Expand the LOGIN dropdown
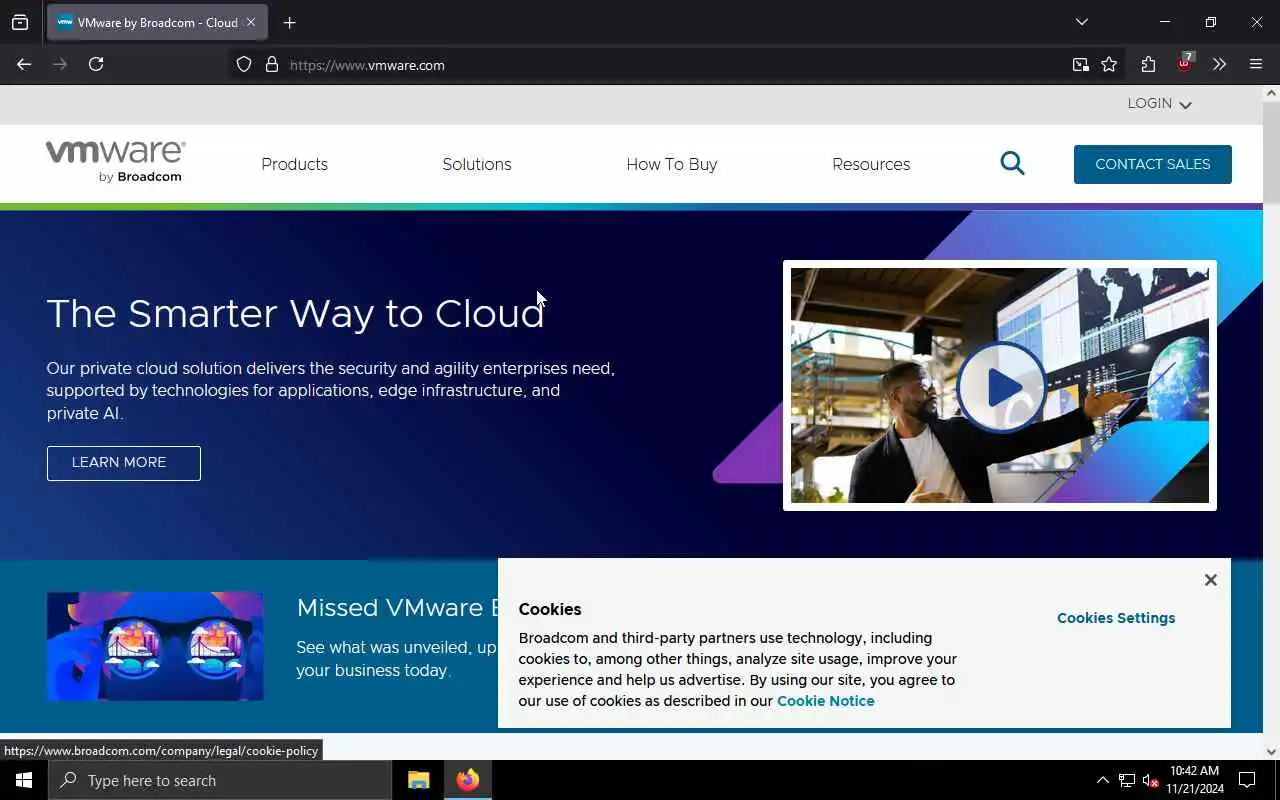Screen dimensions: 1280x800 (1159, 104)
